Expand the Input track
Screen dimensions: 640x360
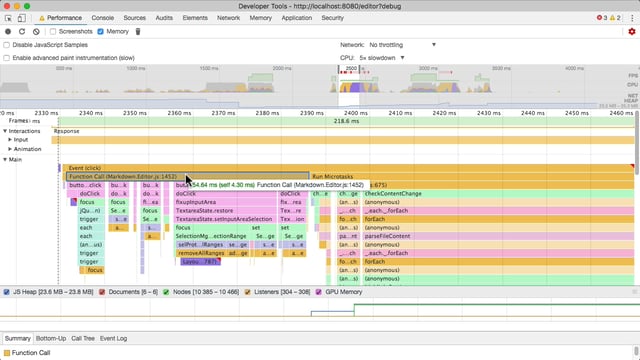[10, 140]
